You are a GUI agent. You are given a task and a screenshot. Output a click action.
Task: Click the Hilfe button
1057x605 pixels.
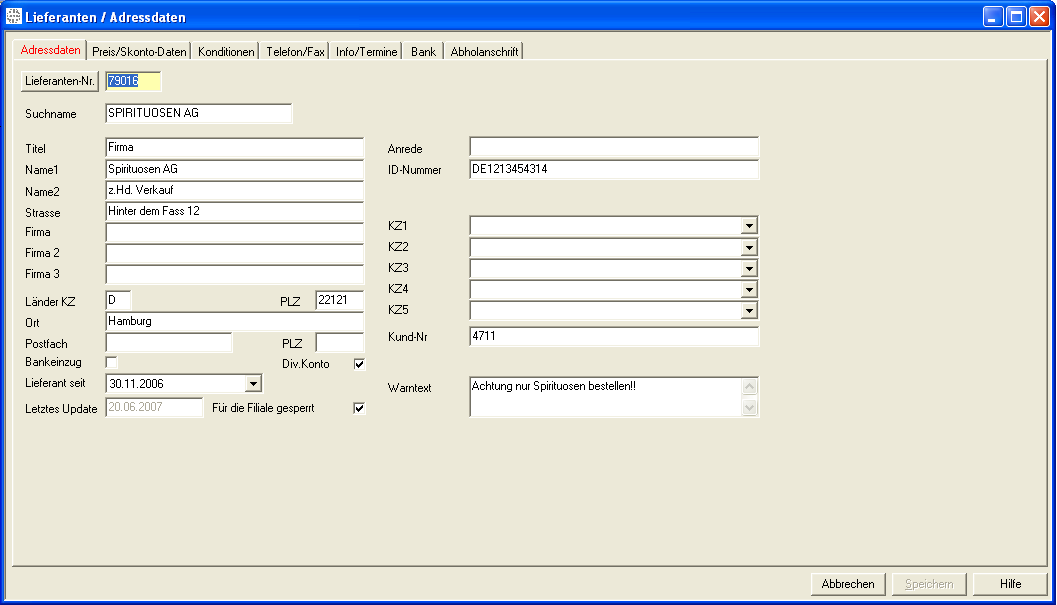click(1010, 584)
